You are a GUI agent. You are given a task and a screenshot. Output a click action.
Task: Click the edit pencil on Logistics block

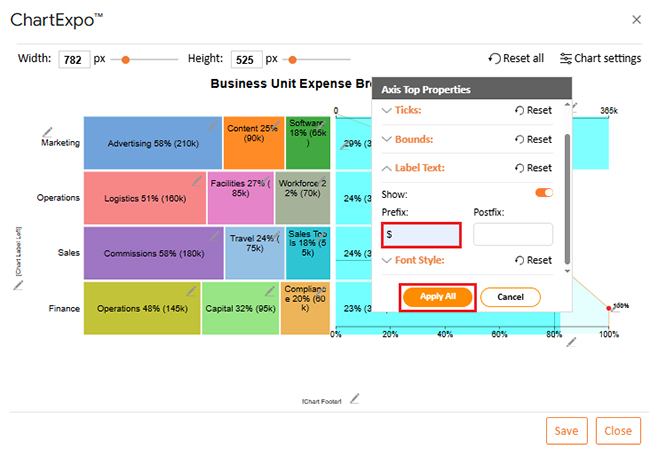pos(197,181)
